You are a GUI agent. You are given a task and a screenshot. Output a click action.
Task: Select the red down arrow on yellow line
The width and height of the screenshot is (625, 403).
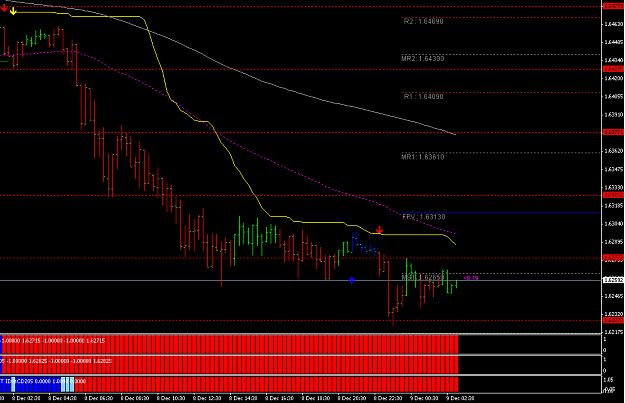(x=379, y=230)
